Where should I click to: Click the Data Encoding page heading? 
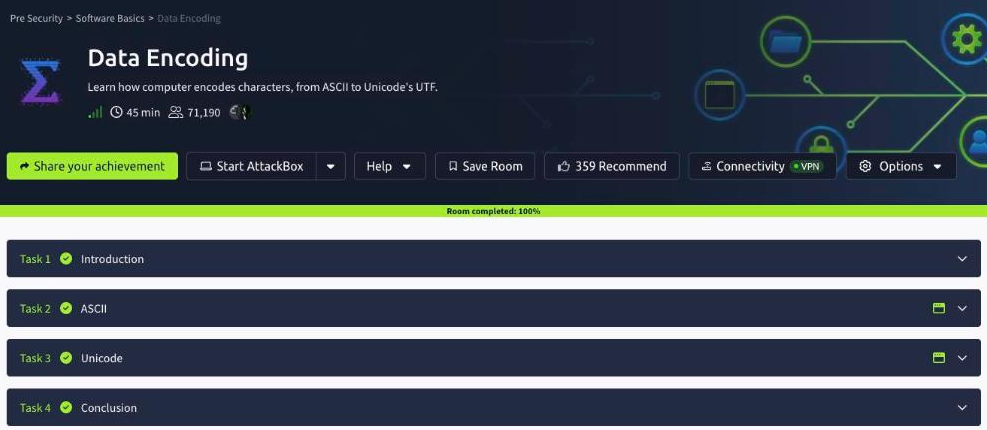click(167, 58)
